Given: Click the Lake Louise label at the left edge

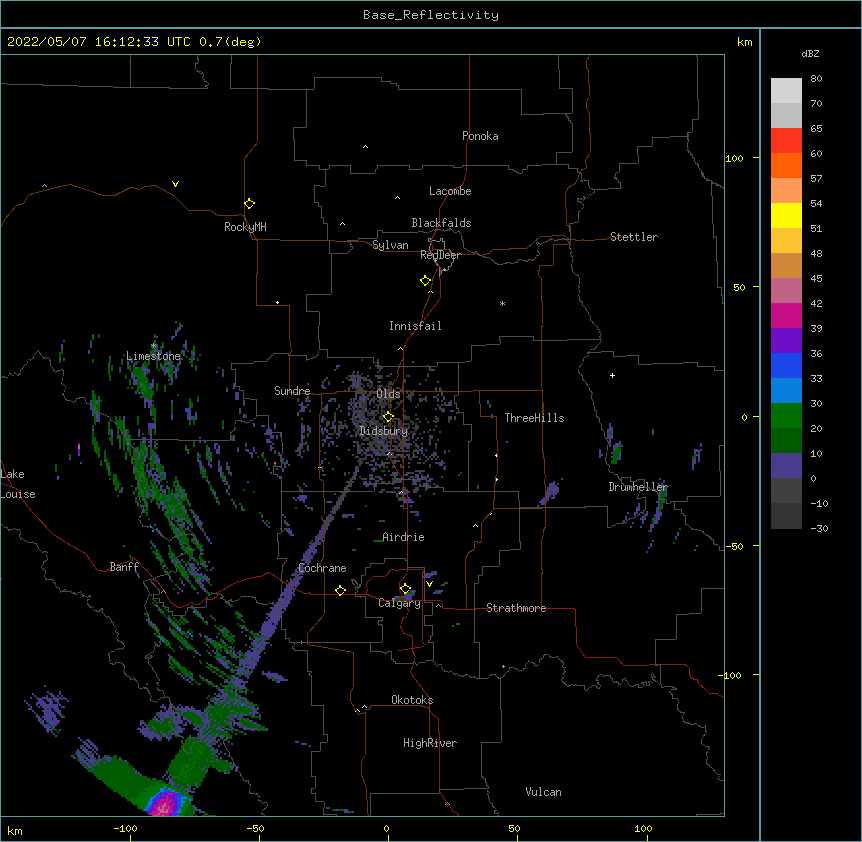Looking at the screenshot, I should (x=18, y=484).
